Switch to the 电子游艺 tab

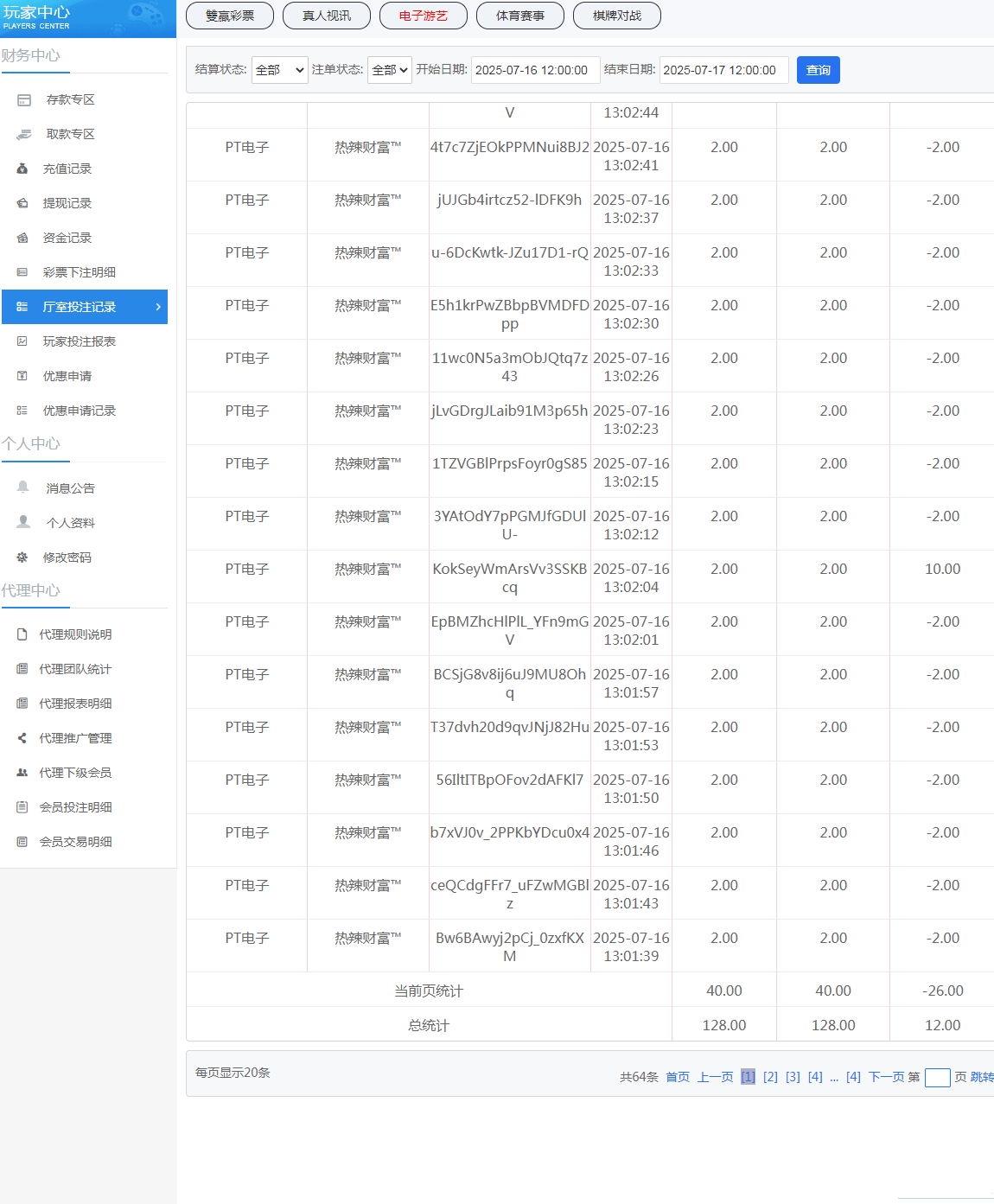tap(424, 16)
